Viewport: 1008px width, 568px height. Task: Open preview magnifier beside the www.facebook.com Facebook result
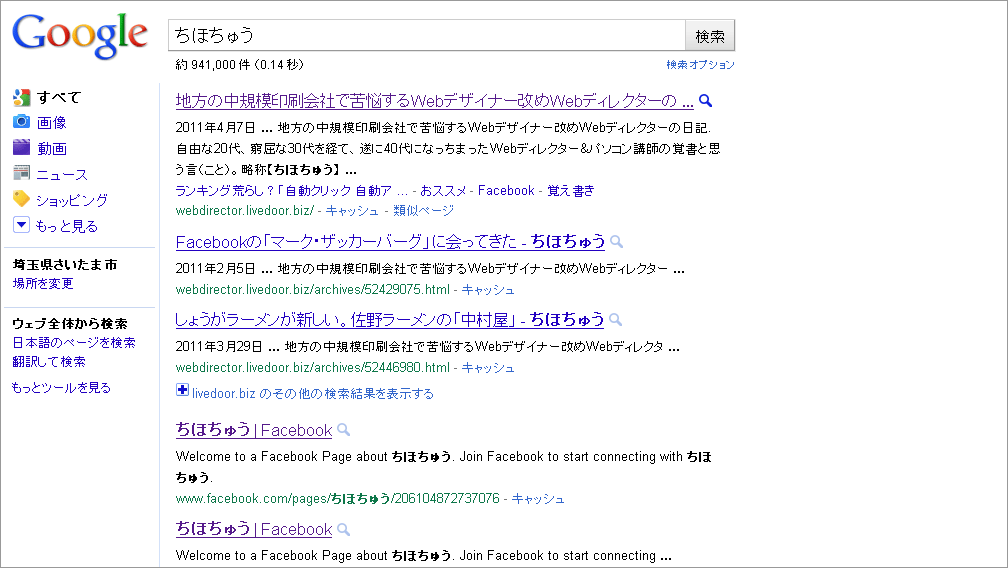point(343,430)
